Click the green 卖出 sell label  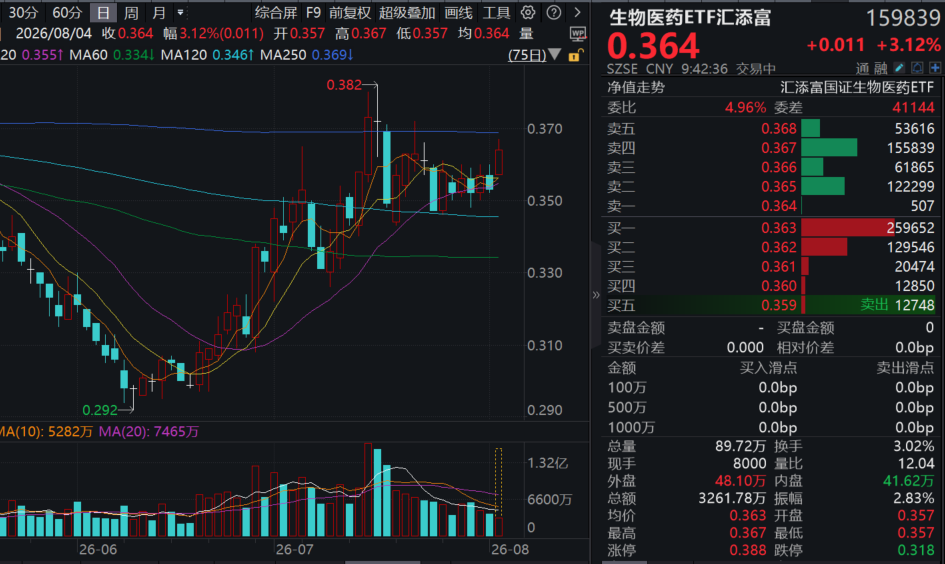click(874, 305)
